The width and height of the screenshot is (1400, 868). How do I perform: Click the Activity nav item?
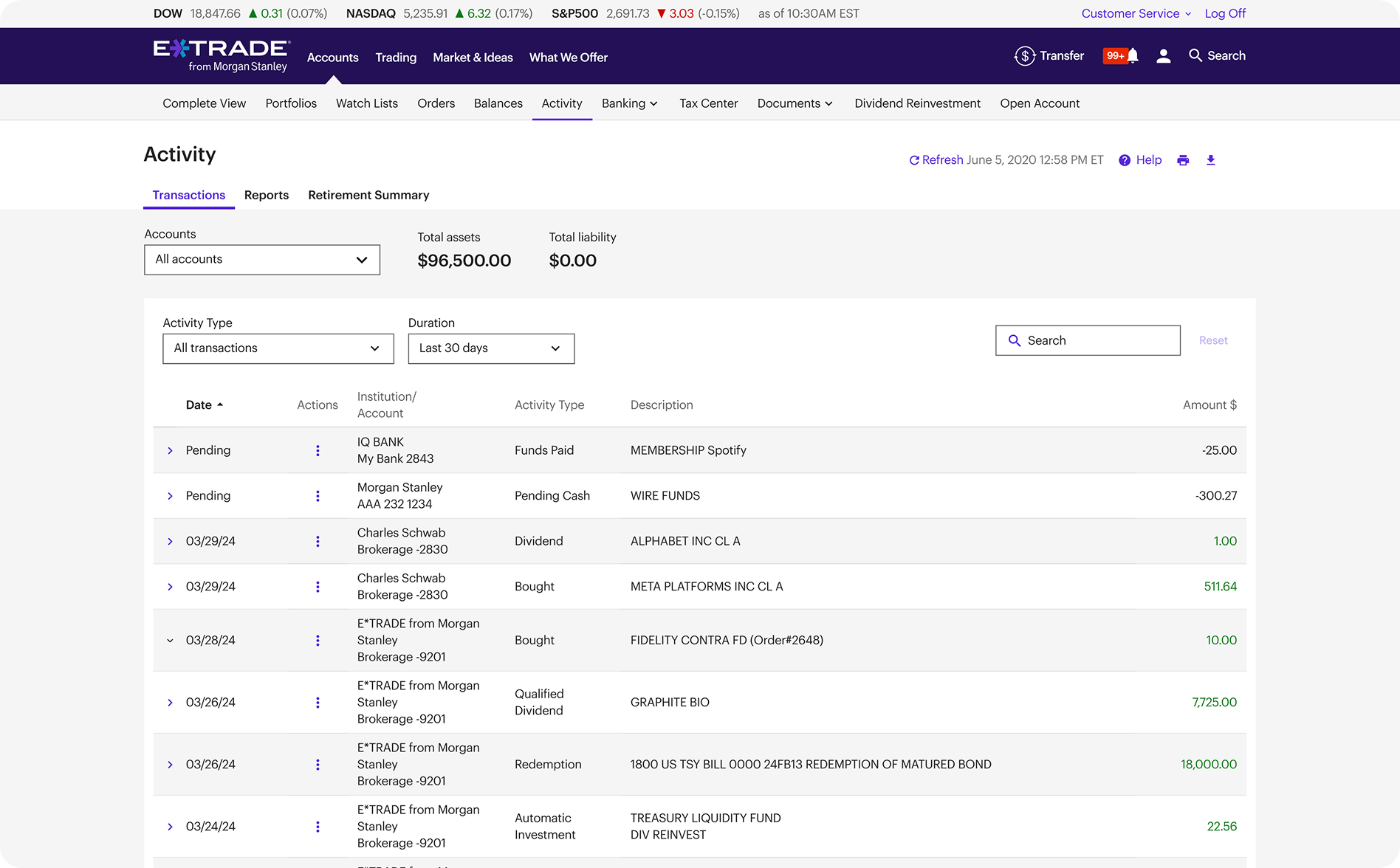click(562, 103)
